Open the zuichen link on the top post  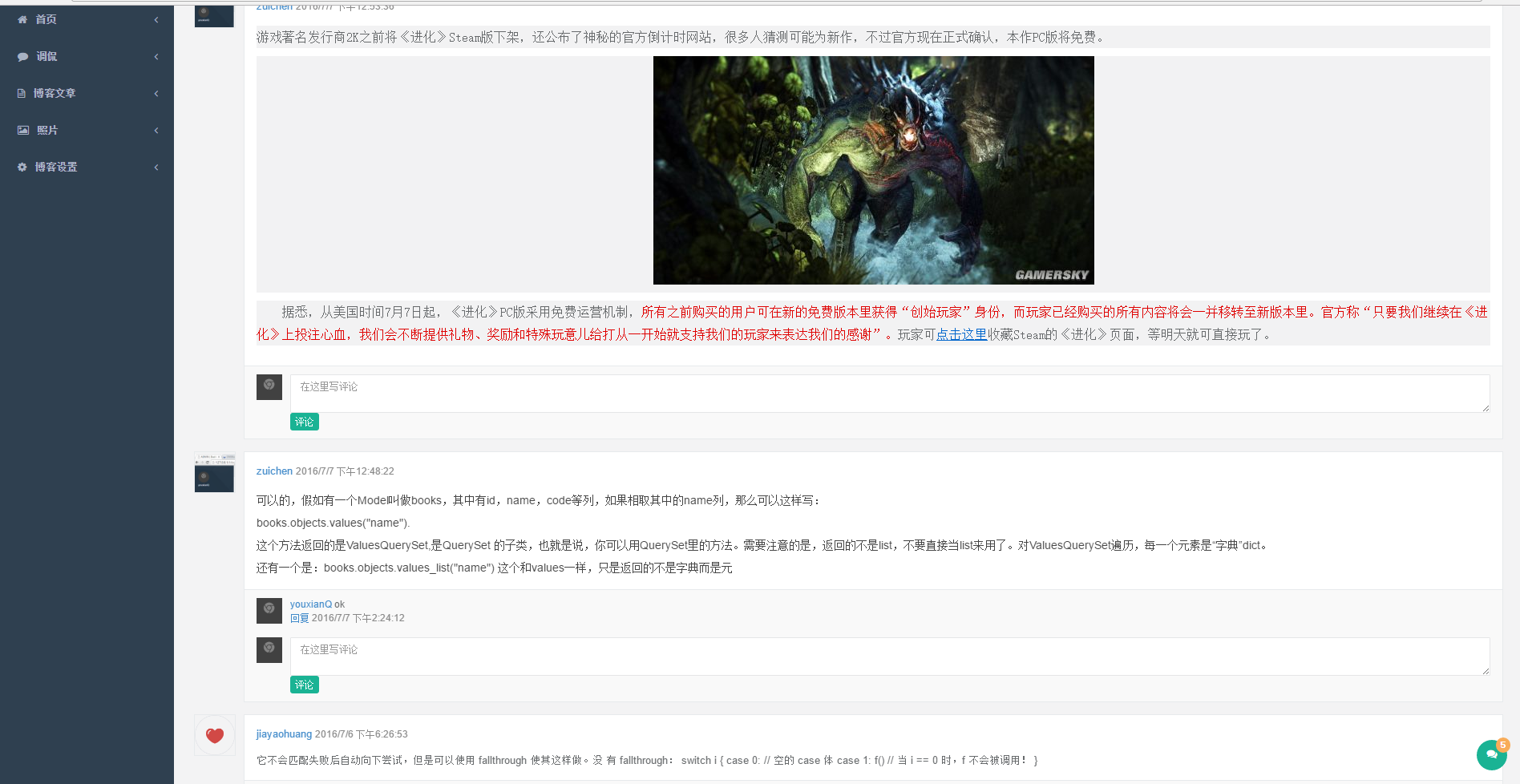point(274,6)
